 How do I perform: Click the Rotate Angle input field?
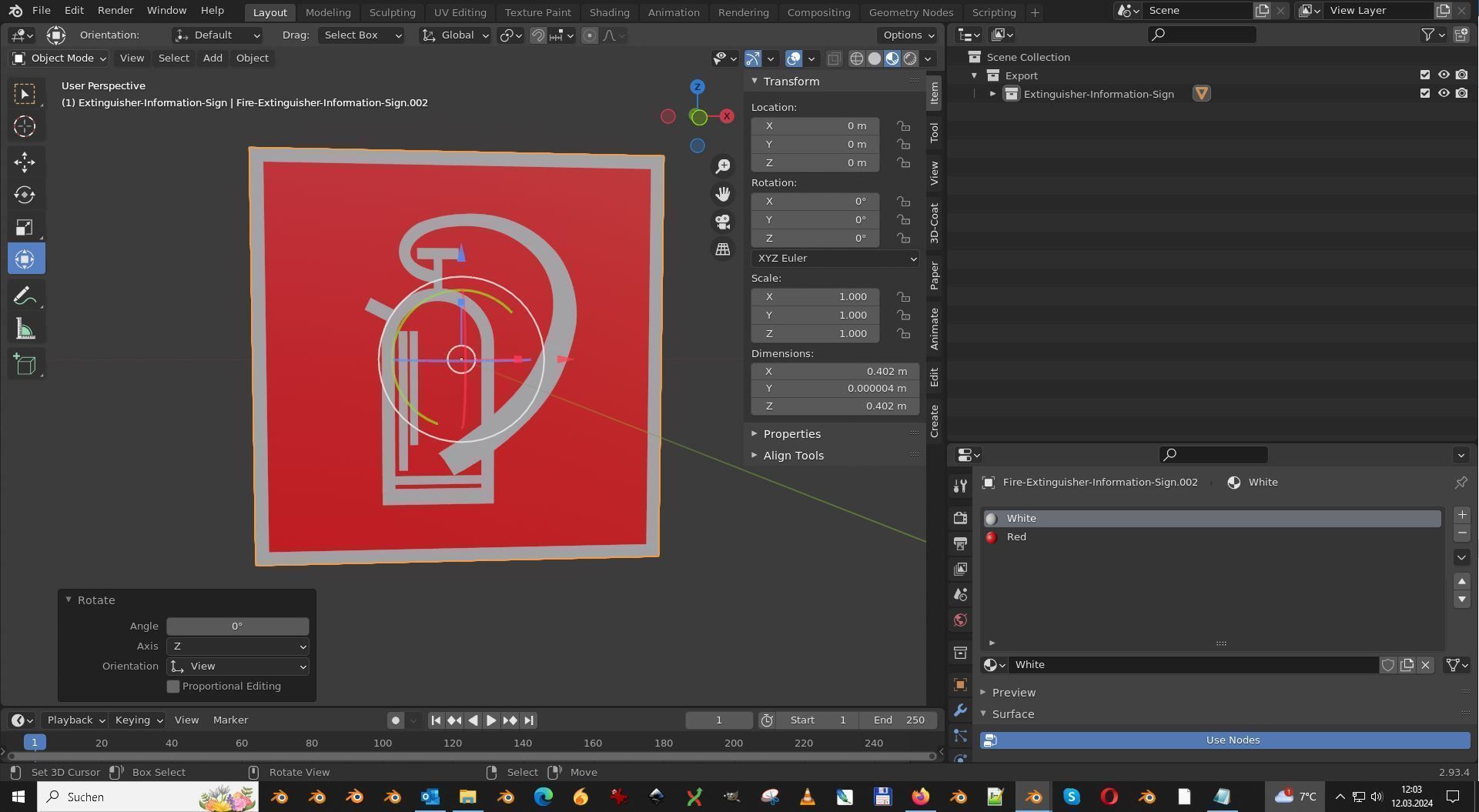[237, 627]
